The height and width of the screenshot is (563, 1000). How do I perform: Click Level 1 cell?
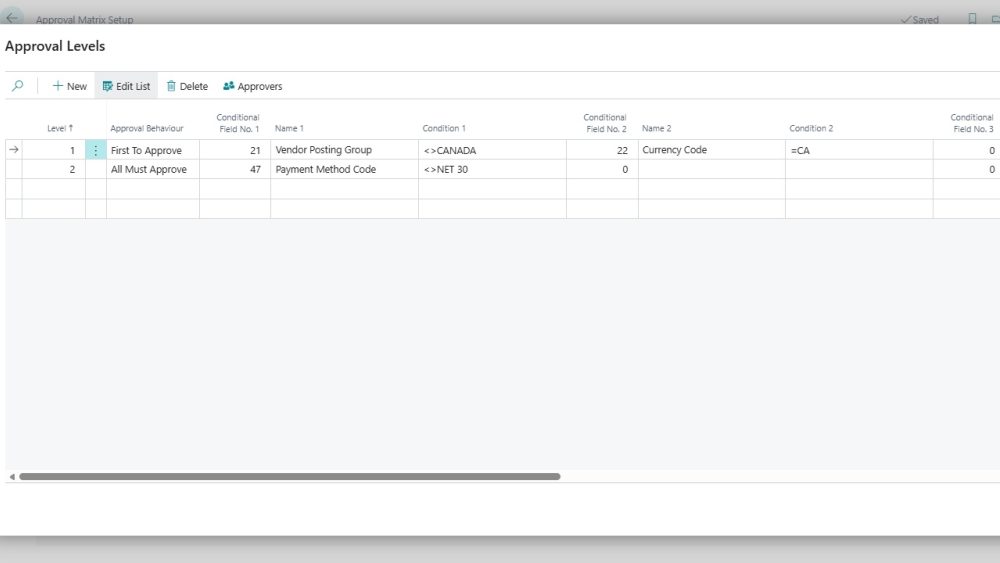[x=54, y=150]
